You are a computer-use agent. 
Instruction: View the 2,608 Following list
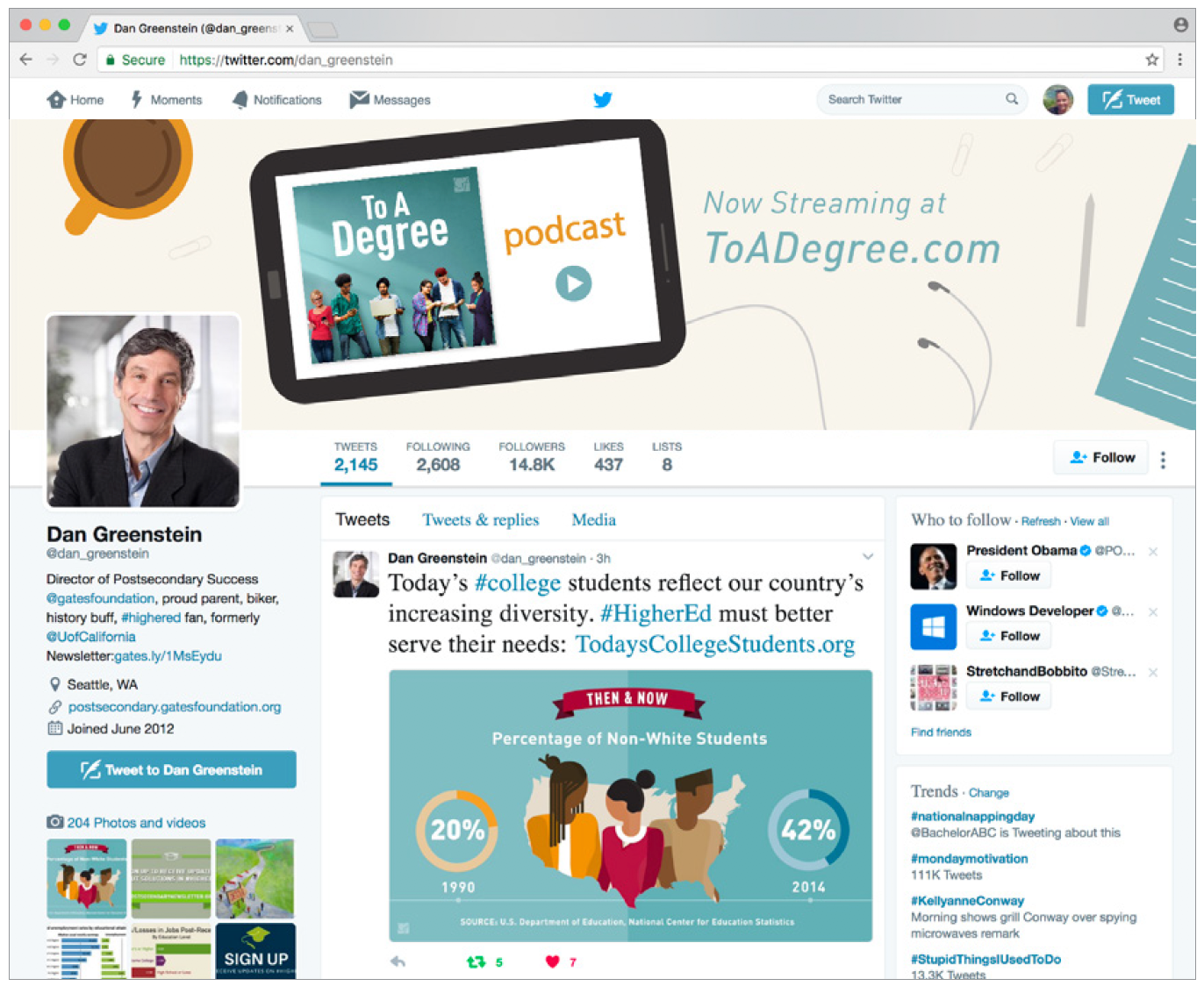point(438,457)
